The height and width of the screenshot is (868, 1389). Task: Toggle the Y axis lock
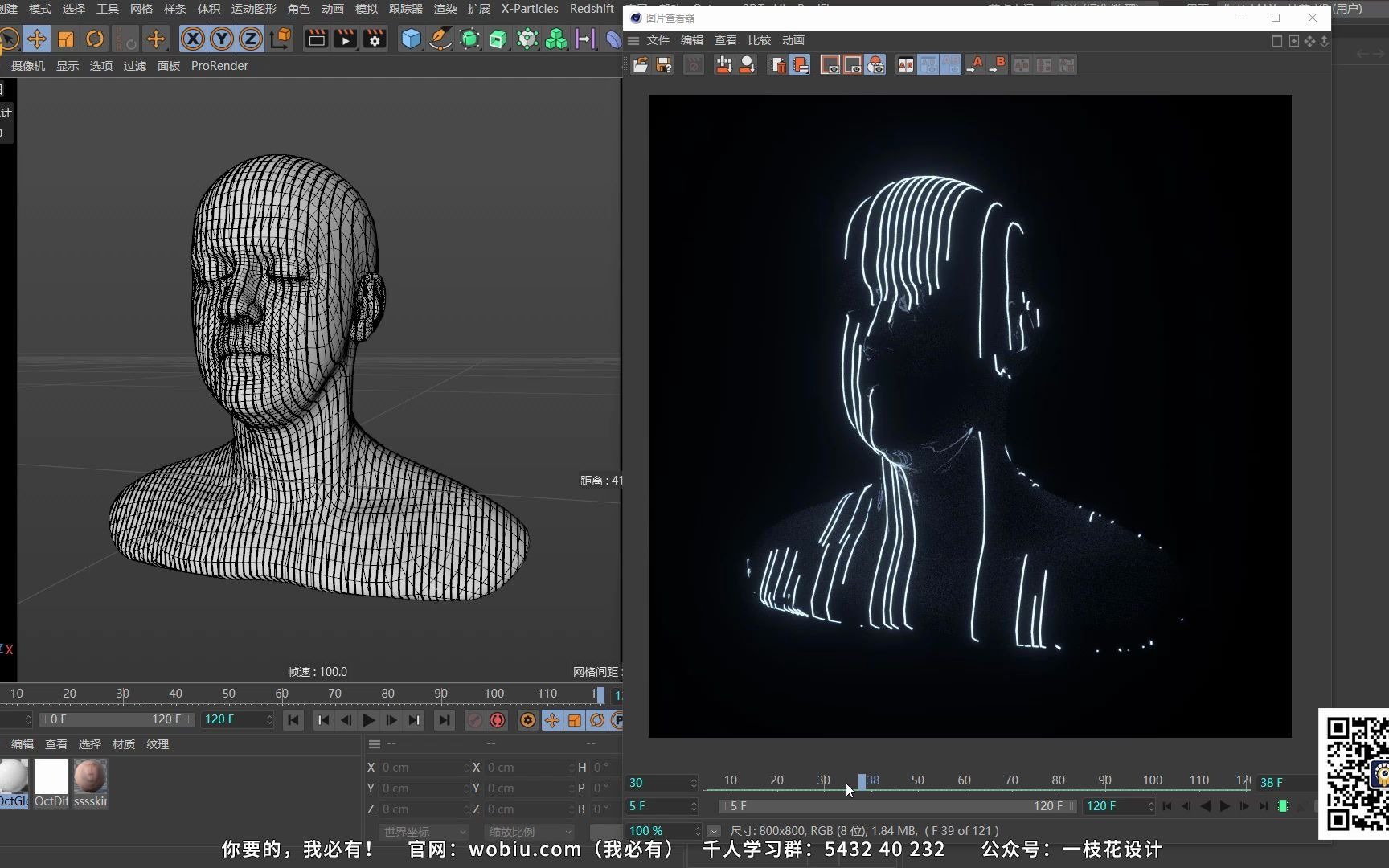(222, 39)
